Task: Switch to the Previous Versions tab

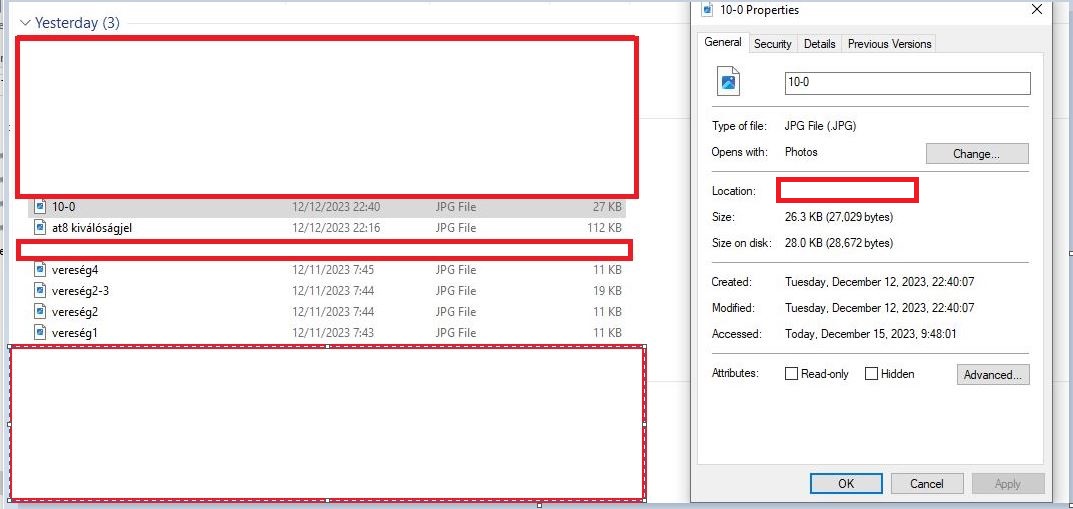Action: [889, 44]
